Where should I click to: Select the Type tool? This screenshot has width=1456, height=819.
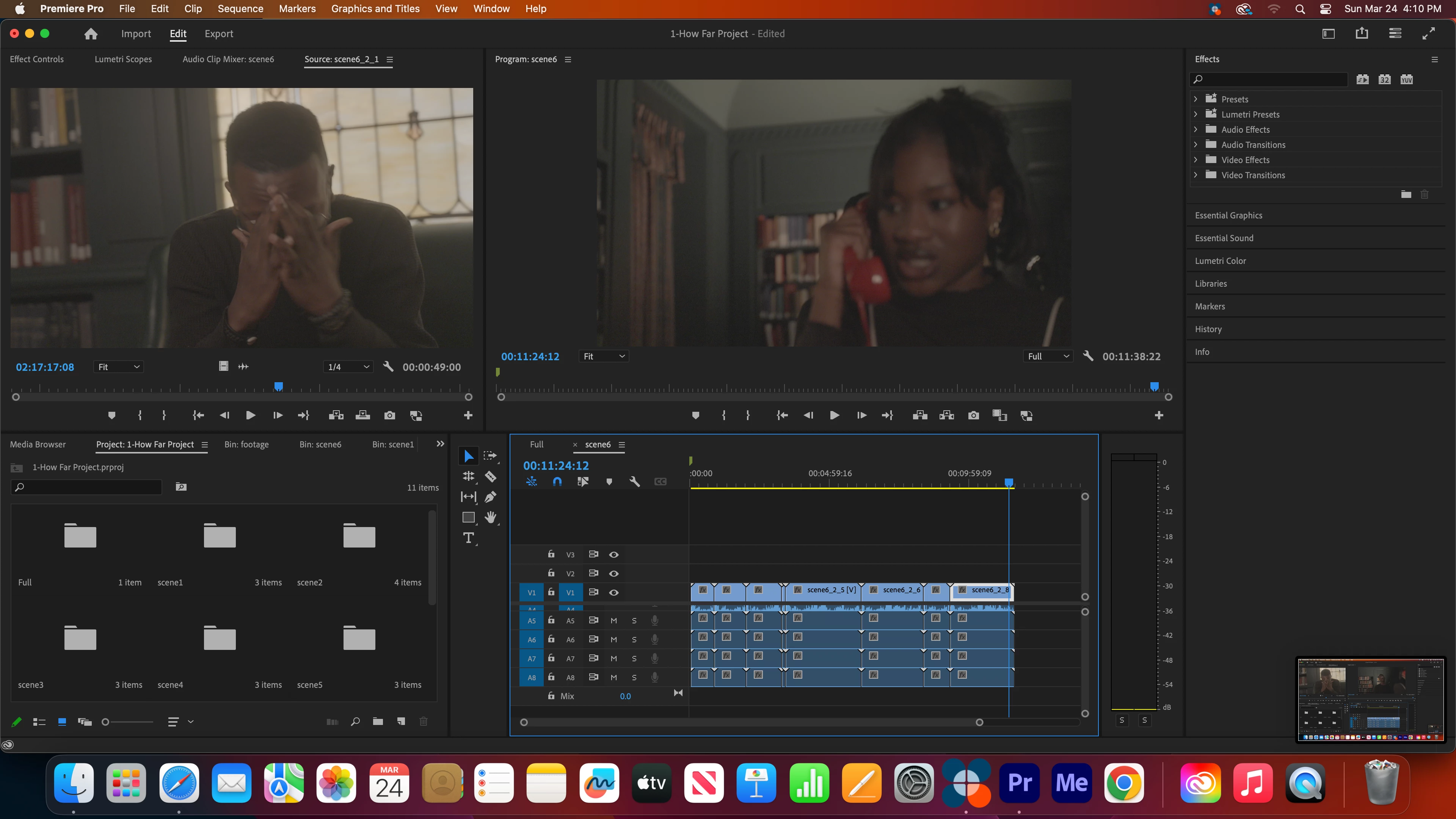pos(468,538)
